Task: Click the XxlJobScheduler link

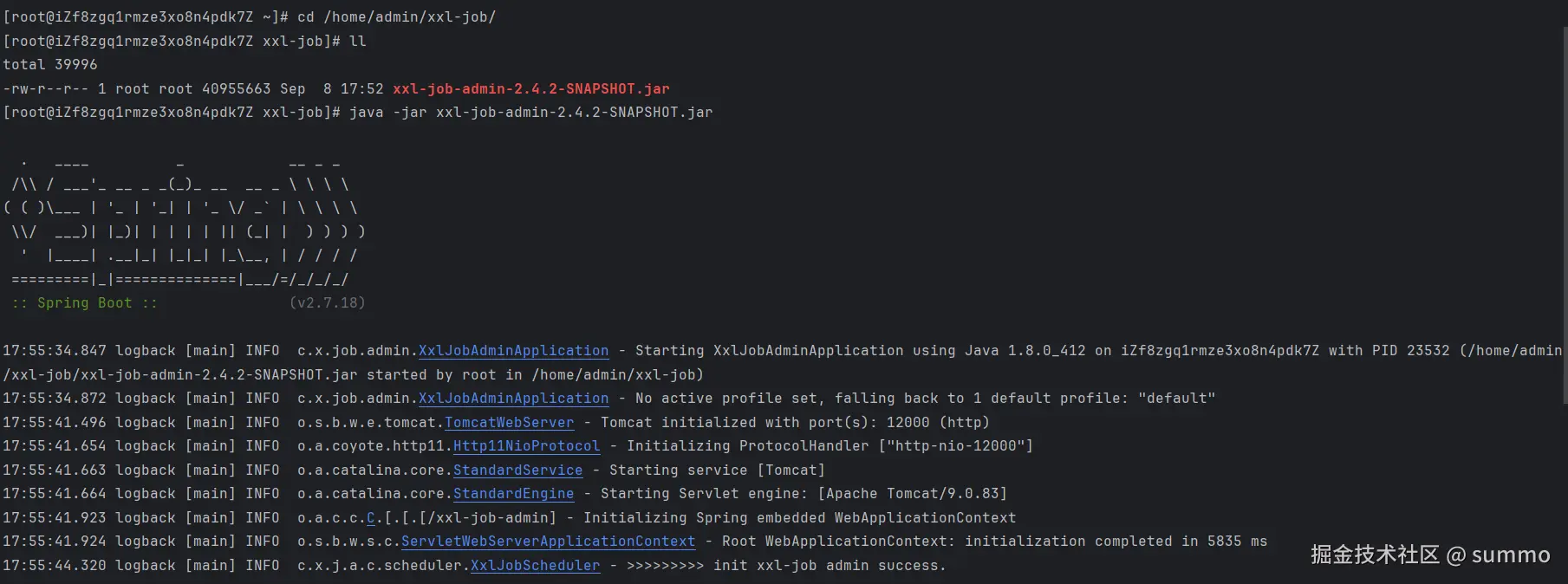Action: pos(535,566)
